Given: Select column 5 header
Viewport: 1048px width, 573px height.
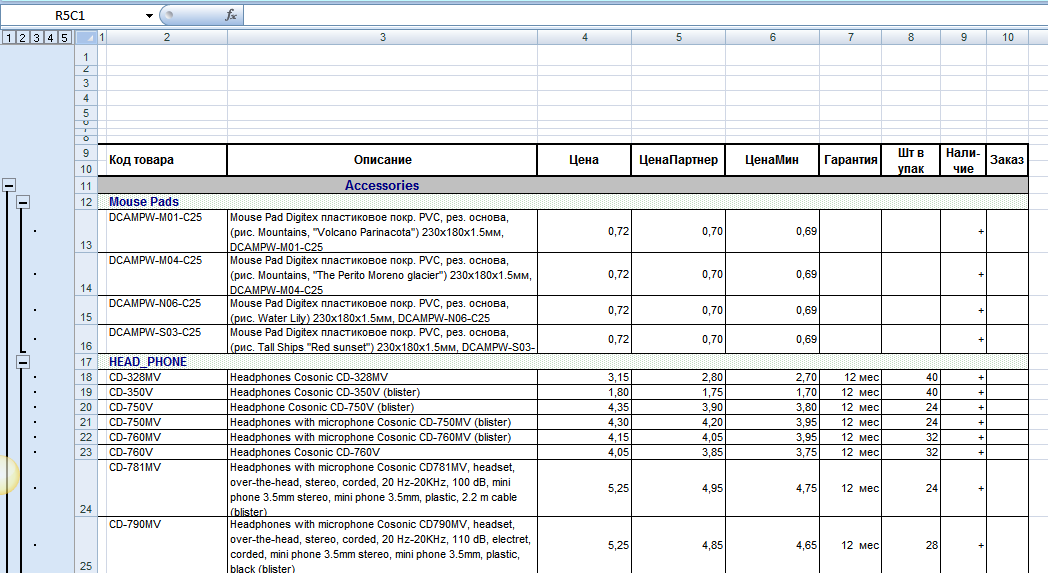Looking at the screenshot, I should pos(678,37).
